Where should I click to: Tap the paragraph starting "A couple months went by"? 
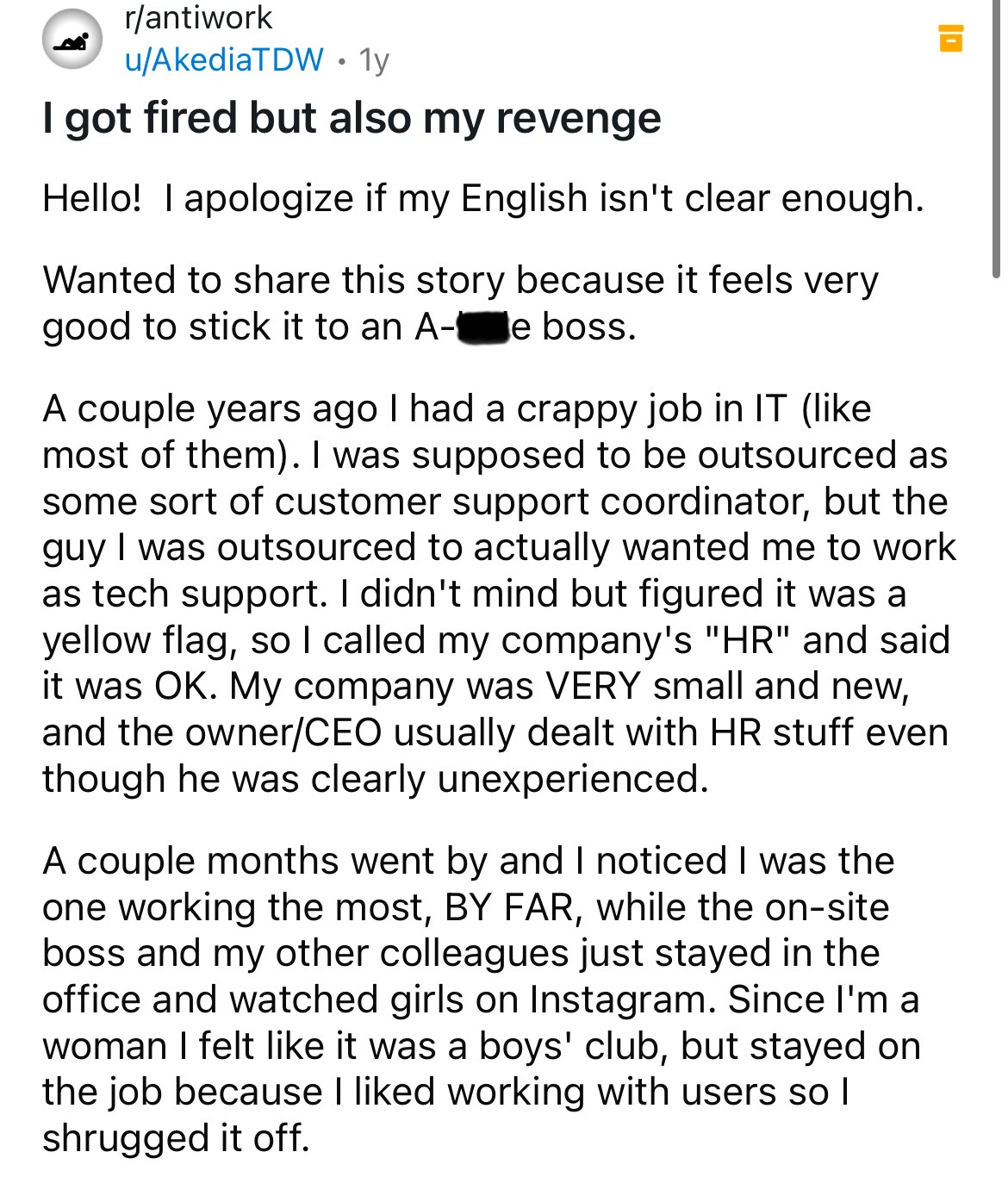[x=481, y=1000]
